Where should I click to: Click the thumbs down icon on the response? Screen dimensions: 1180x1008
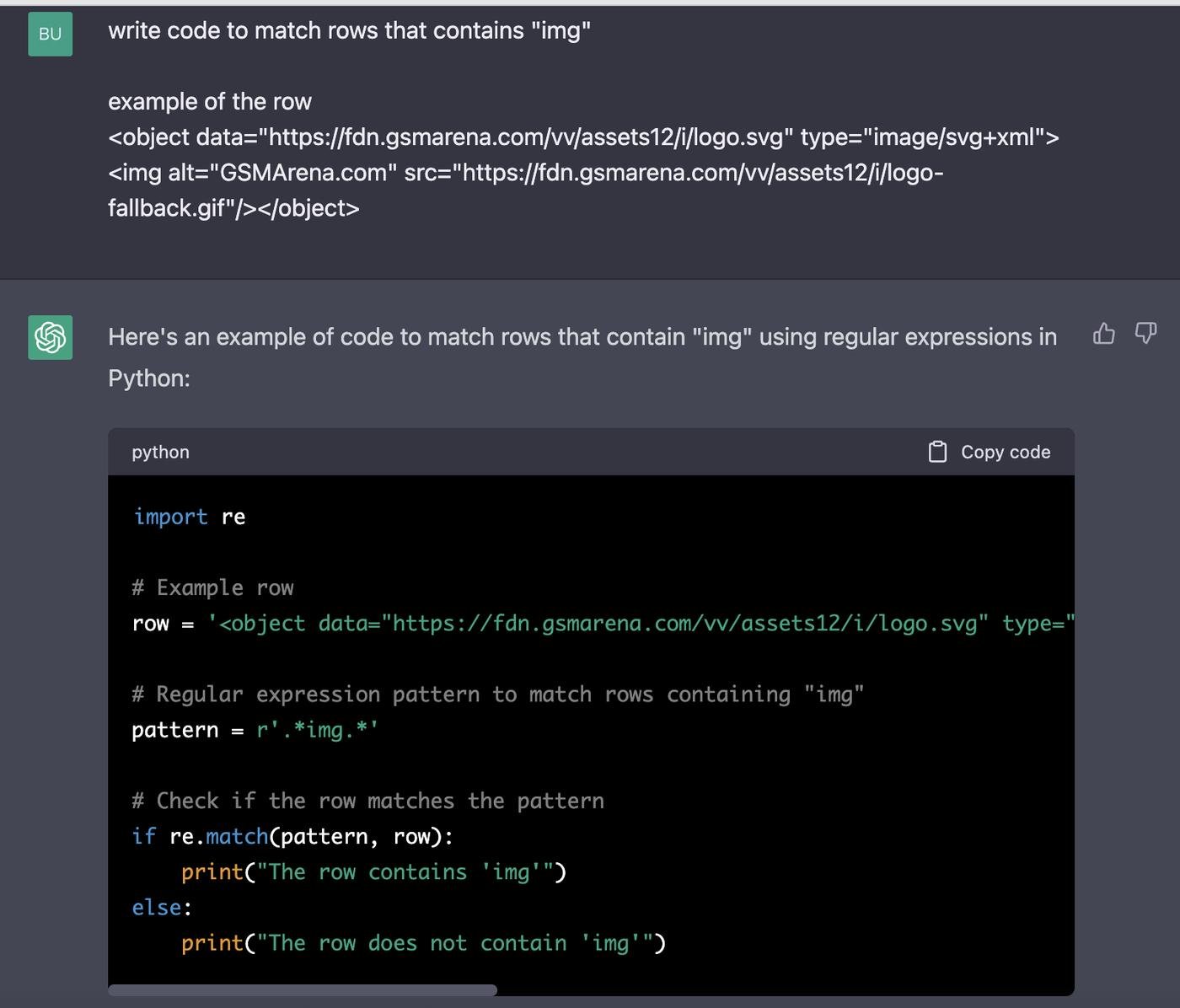point(1145,334)
